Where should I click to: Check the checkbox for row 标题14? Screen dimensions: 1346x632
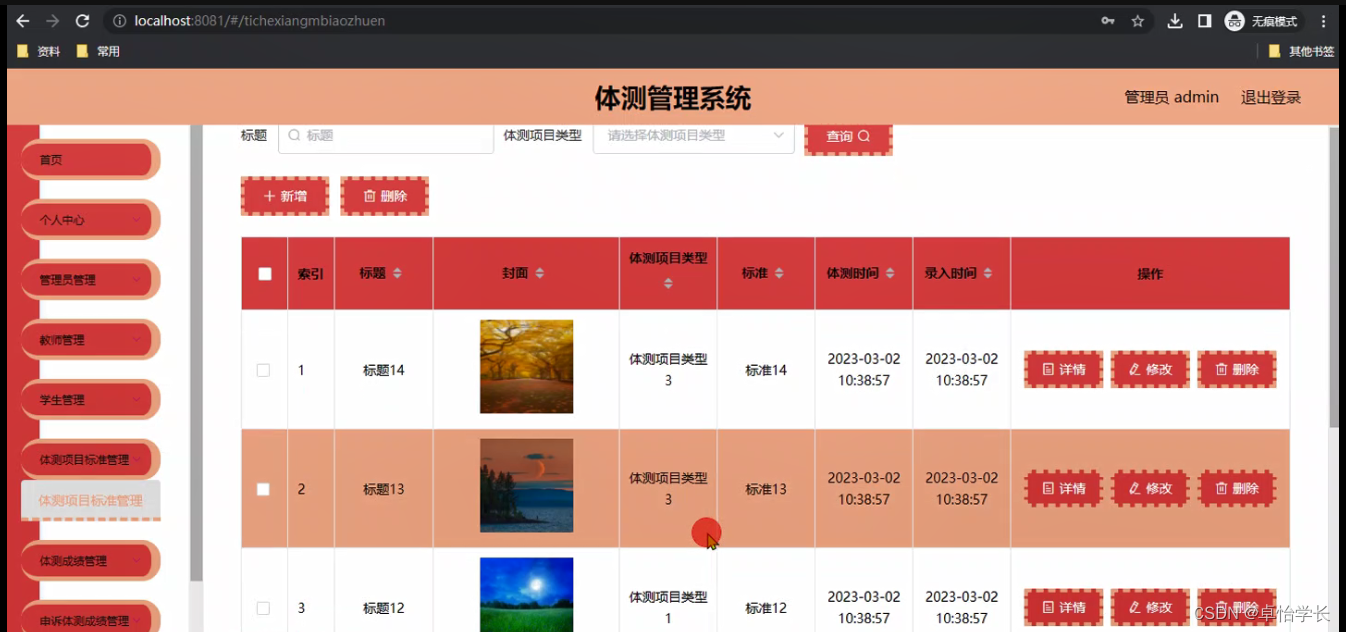[263, 370]
